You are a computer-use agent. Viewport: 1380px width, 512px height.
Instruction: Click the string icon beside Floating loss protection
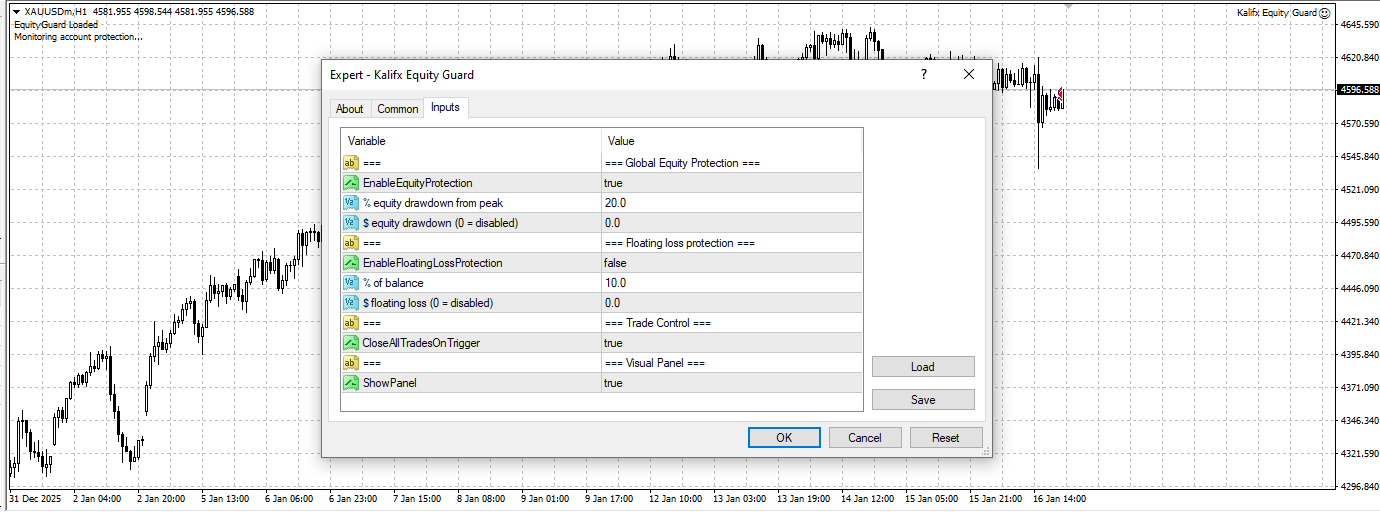[351, 243]
